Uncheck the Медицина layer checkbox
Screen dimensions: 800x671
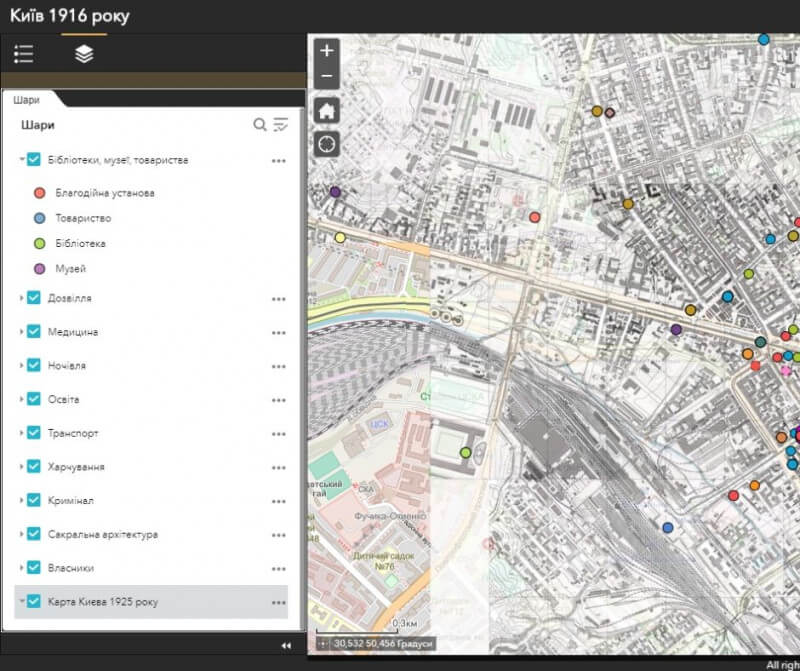(x=34, y=332)
